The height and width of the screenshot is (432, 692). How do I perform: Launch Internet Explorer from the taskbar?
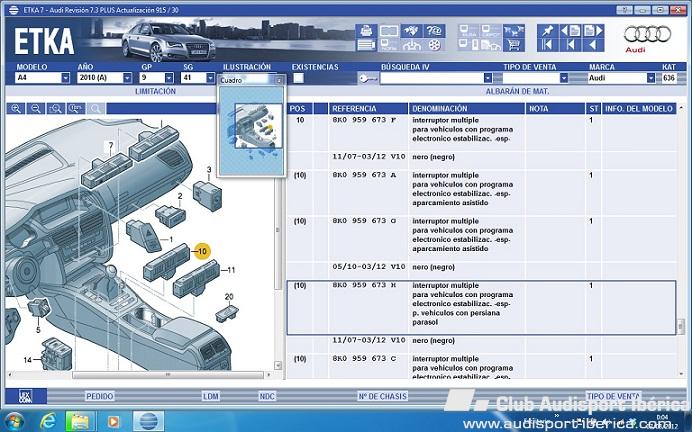pyautogui.click(x=47, y=421)
